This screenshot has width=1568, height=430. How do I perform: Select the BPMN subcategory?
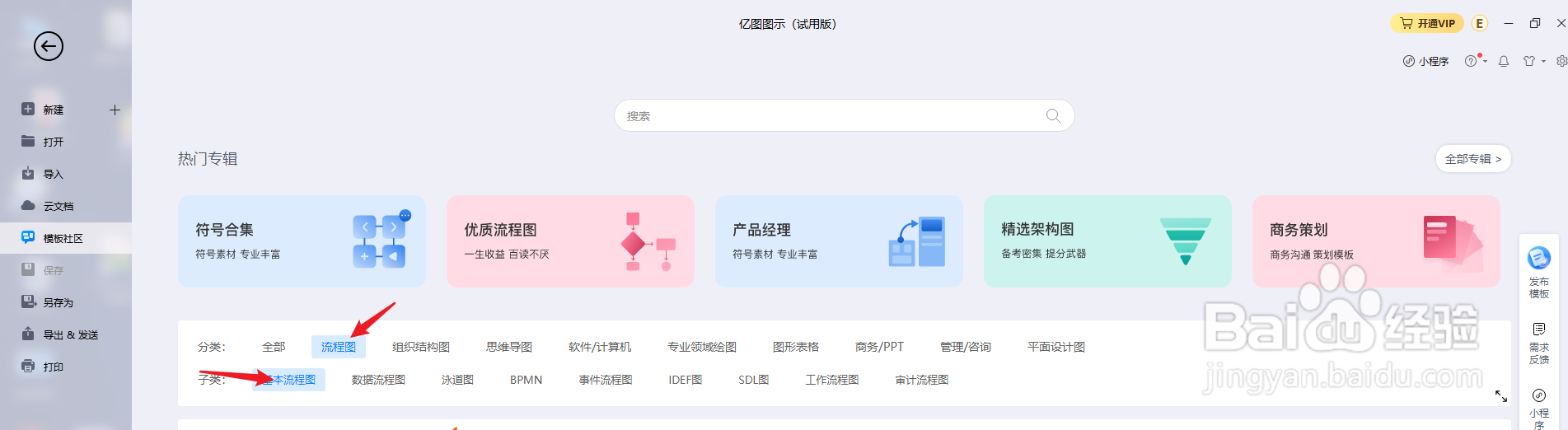pyautogui.click(x=526, y=380)
